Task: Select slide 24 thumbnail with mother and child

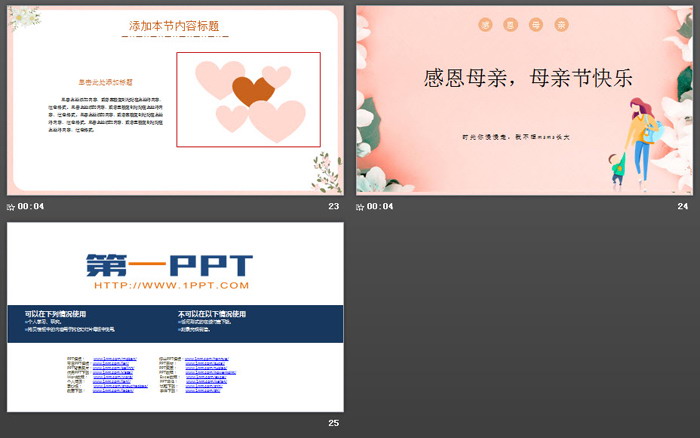Action: point(524,100)
